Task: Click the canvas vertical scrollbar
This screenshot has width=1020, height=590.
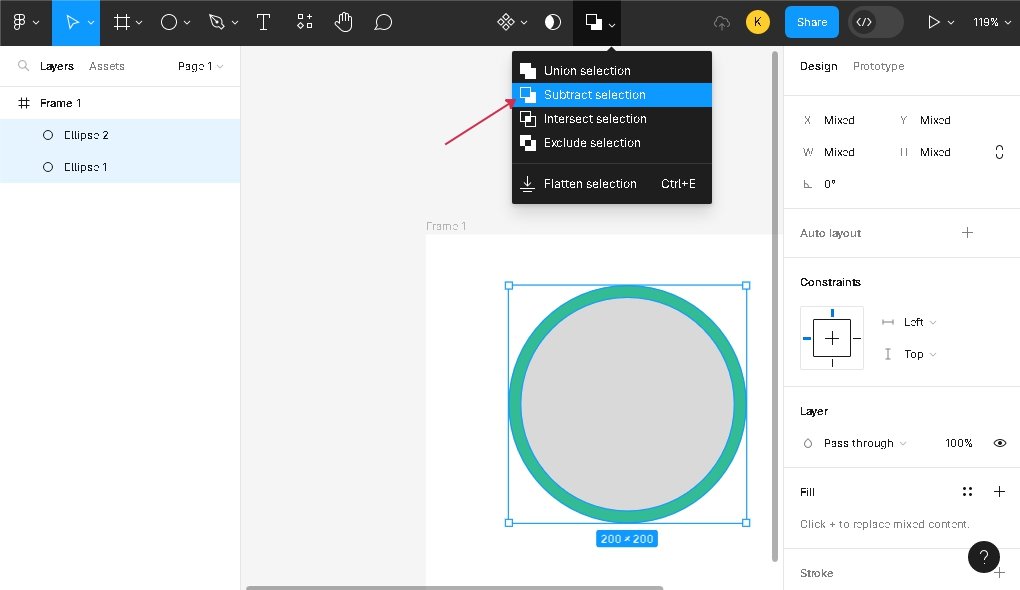Action: (x=775, y=306)
